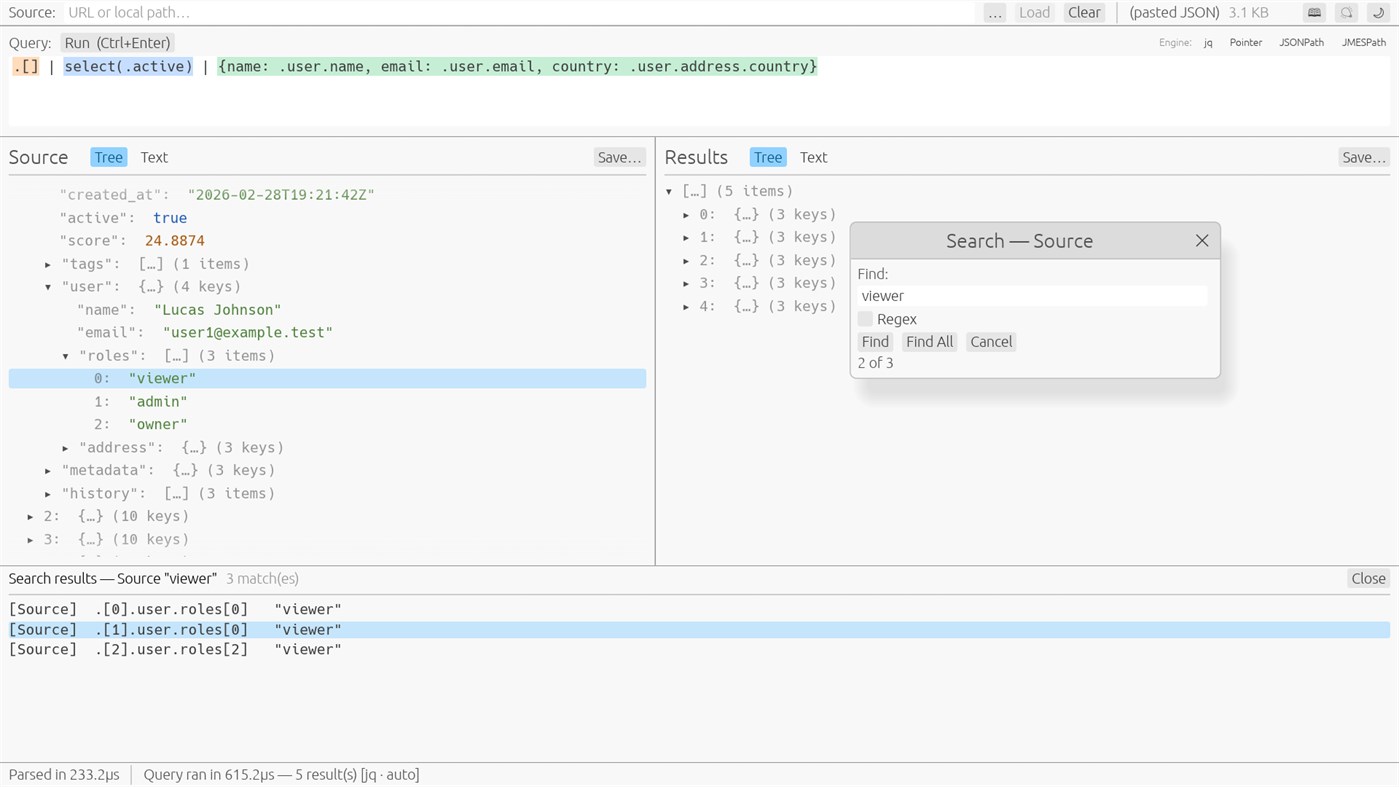Screen dimensions: 1399x787
Task: Expand result item 4 in Results tree
Action: point(686,307)
